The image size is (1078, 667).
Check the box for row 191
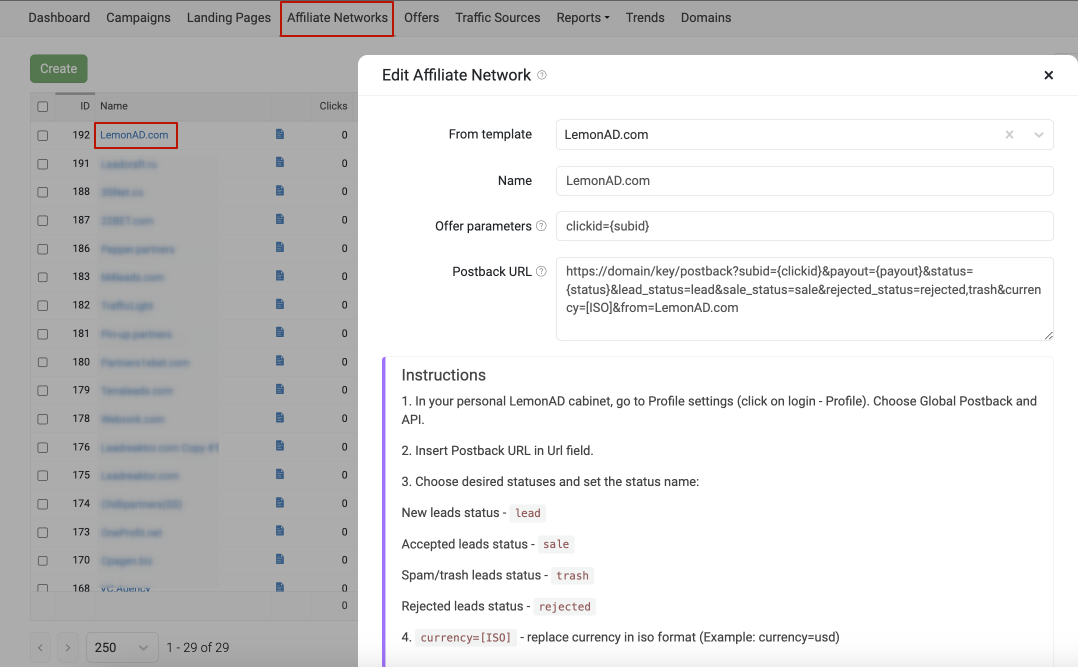(x=43, y=164)
